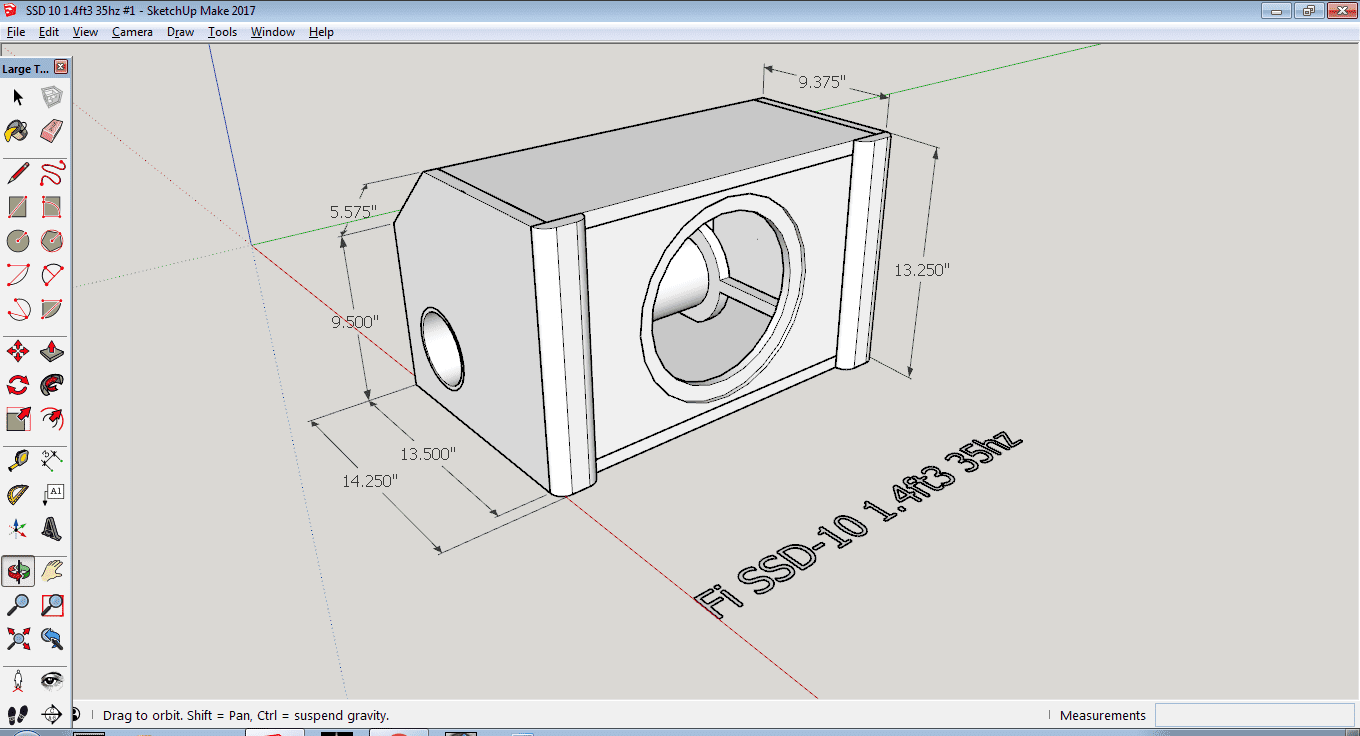Select the Circle tool

point(18,241)
